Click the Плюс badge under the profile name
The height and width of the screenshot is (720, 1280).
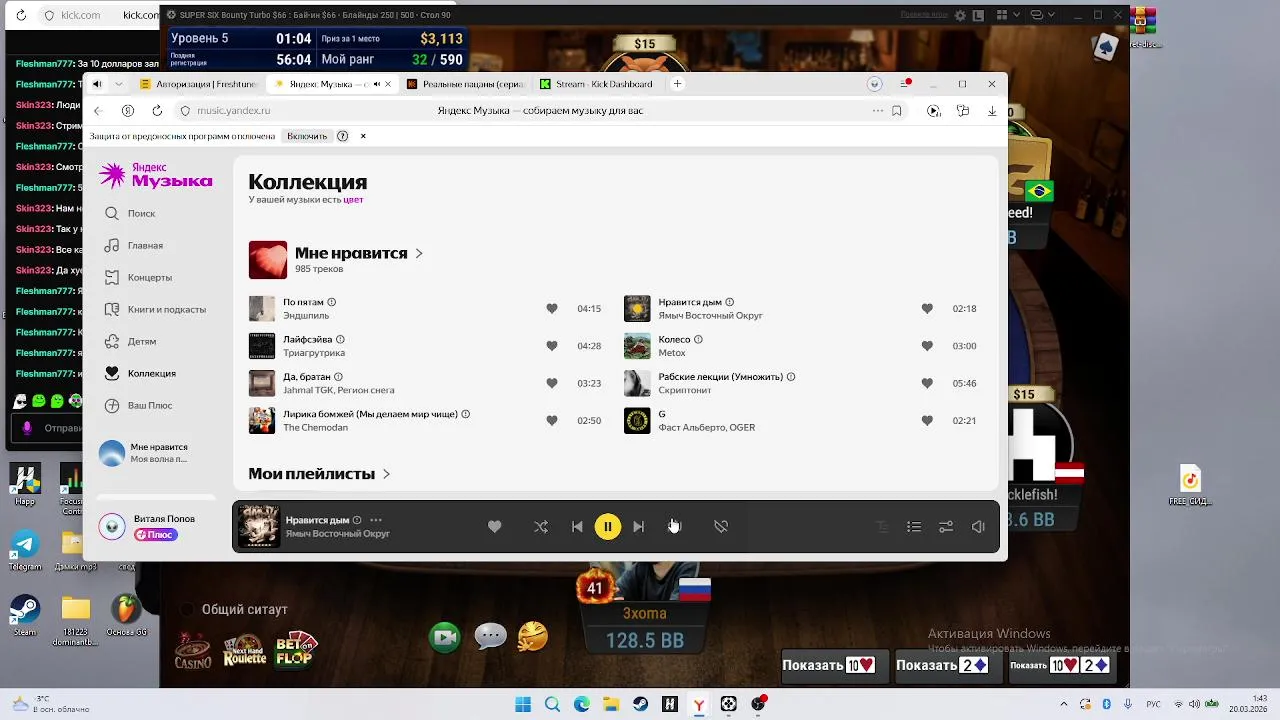pyautogui.click(x=156, y=535)
